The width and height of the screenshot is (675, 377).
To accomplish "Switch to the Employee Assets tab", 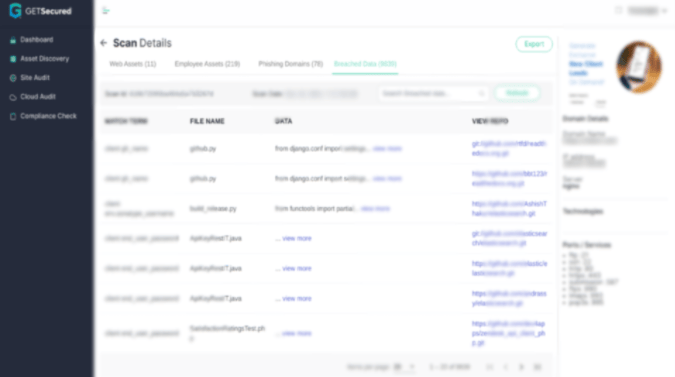I will click(x=207, y=64).
